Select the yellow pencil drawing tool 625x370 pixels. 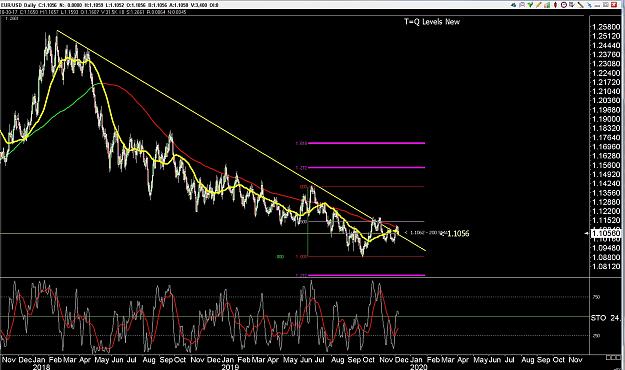point(539,5)
